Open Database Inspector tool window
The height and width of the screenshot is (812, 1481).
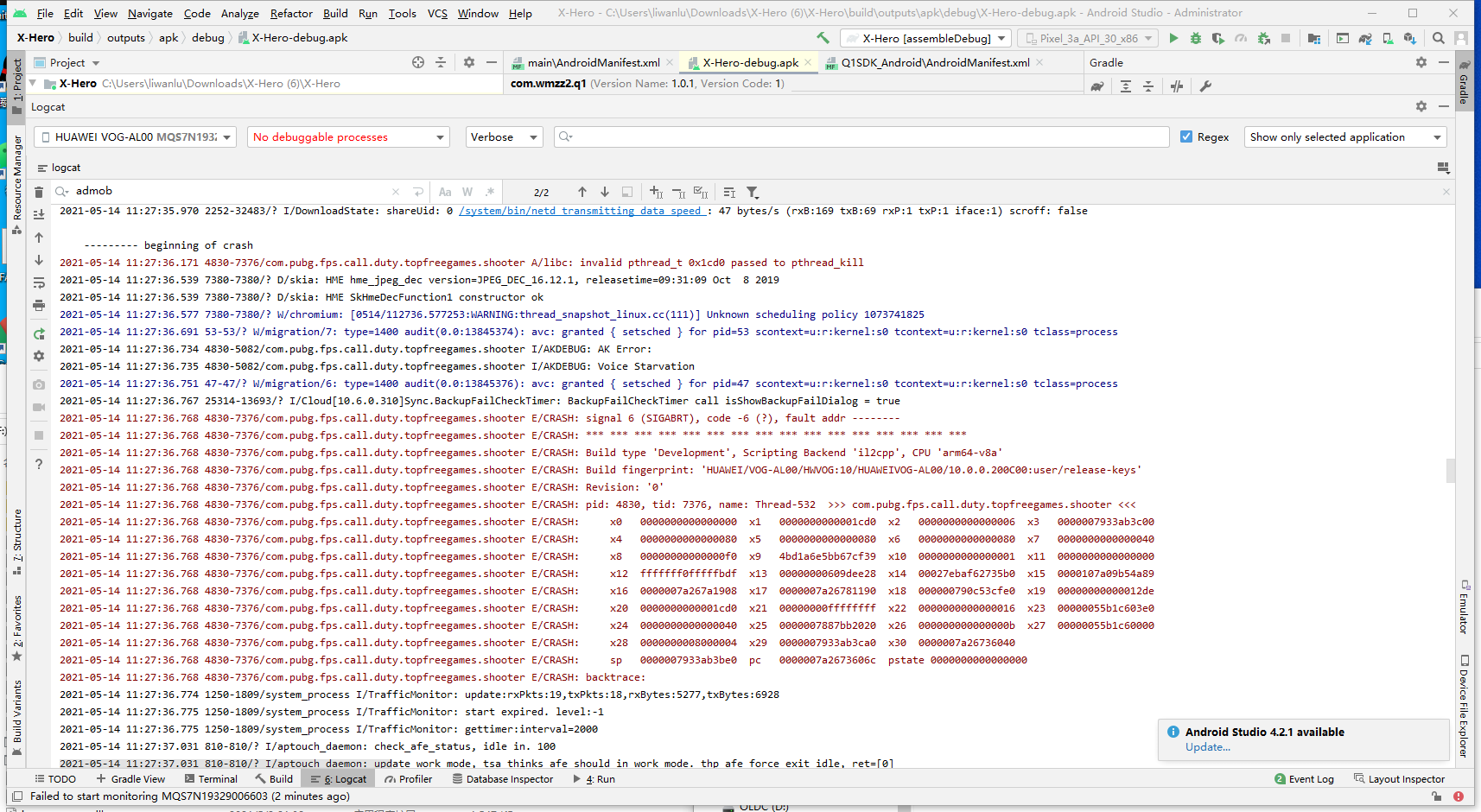click(503, 778)
